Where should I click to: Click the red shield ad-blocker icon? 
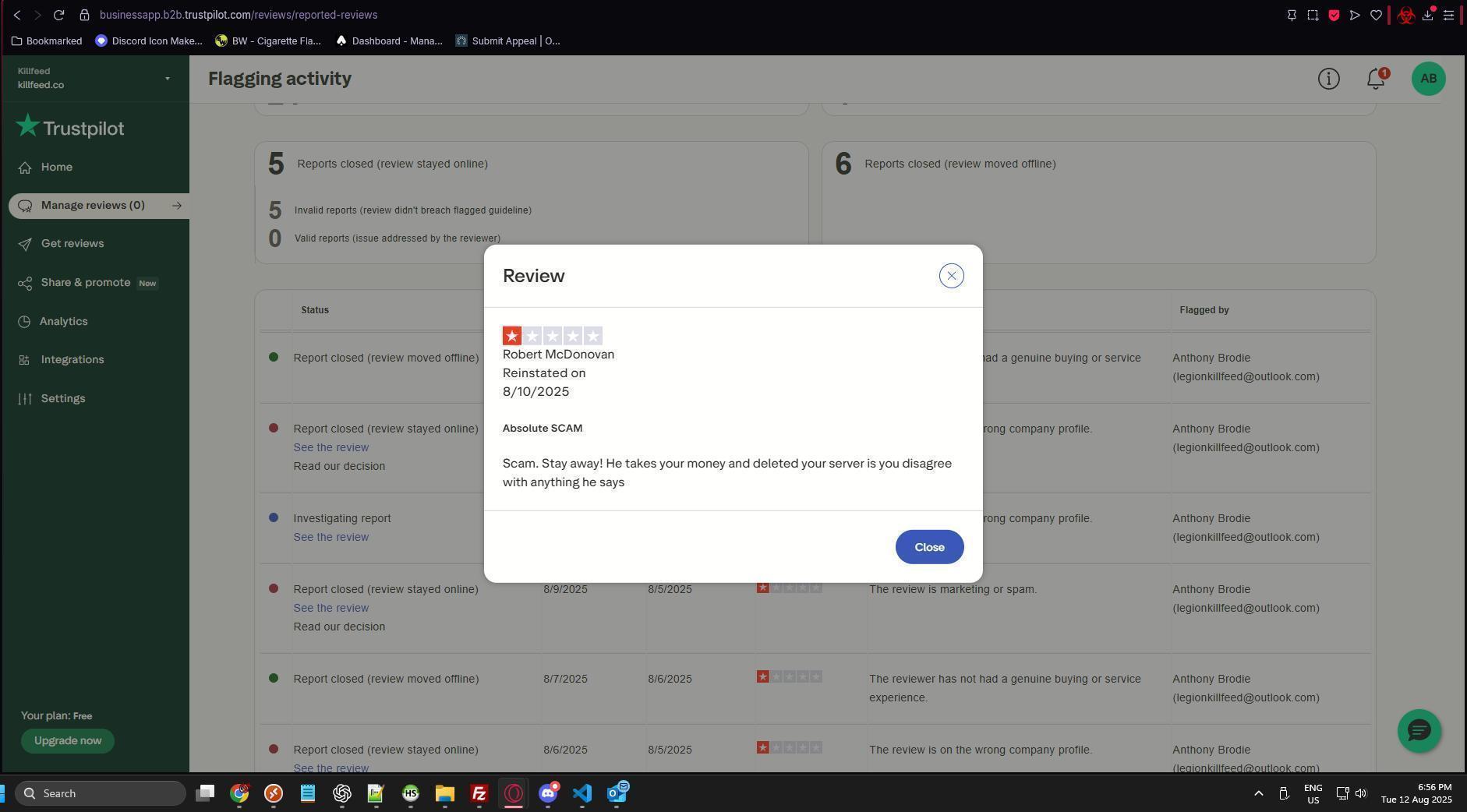[x=1334, y=15]
